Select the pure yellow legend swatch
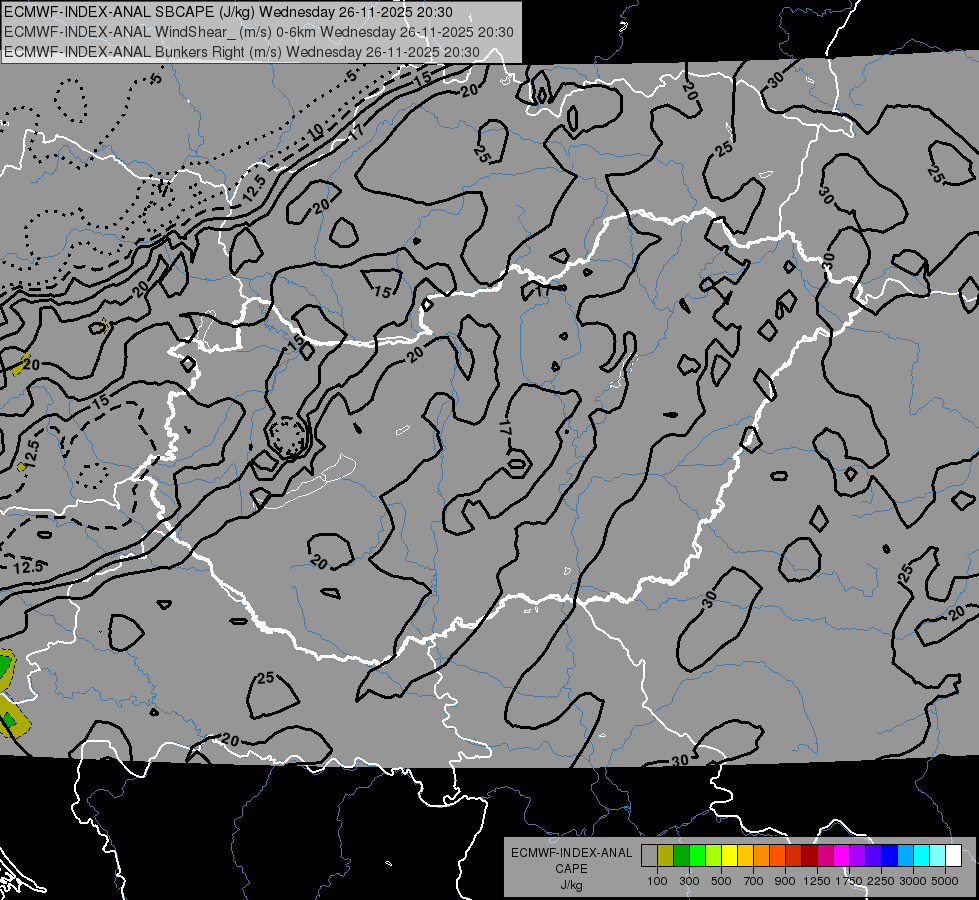The height and width of the screenshot is (900, 979). click(x=729, y=855)
